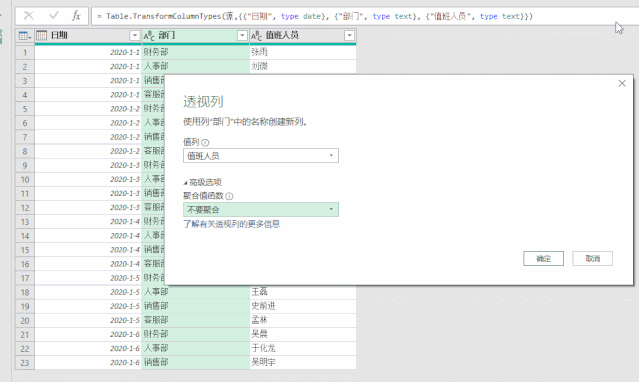This screenshot has width=639, height=382.
Task: Click 客服部 cell in row 20
Action: pos(196,320)
